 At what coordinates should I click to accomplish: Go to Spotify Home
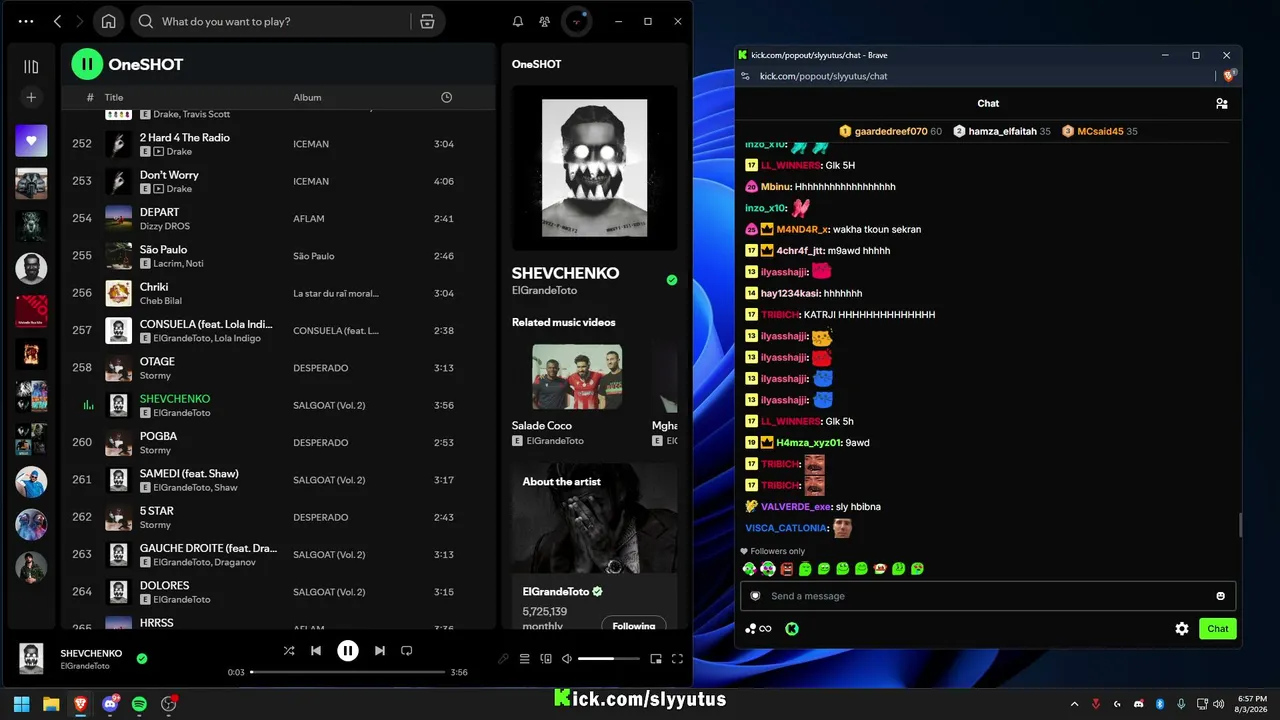point(108,21)
